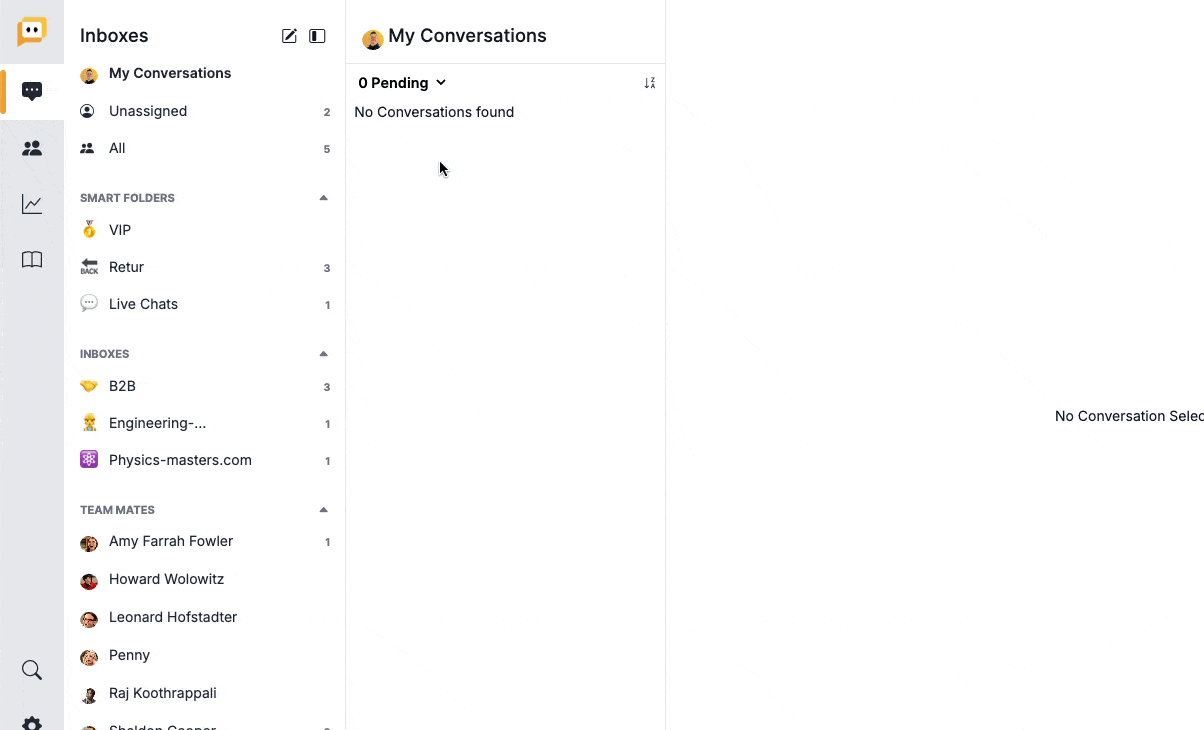Click the Search magnifier icon
The width and height of the screenshot is (1204, 730).
point(32,670)
